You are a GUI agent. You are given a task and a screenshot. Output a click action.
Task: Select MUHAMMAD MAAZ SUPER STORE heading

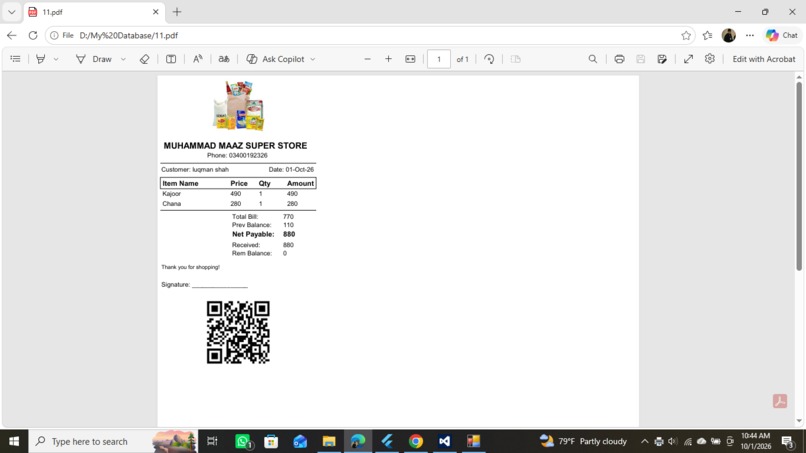click(235, 146)
